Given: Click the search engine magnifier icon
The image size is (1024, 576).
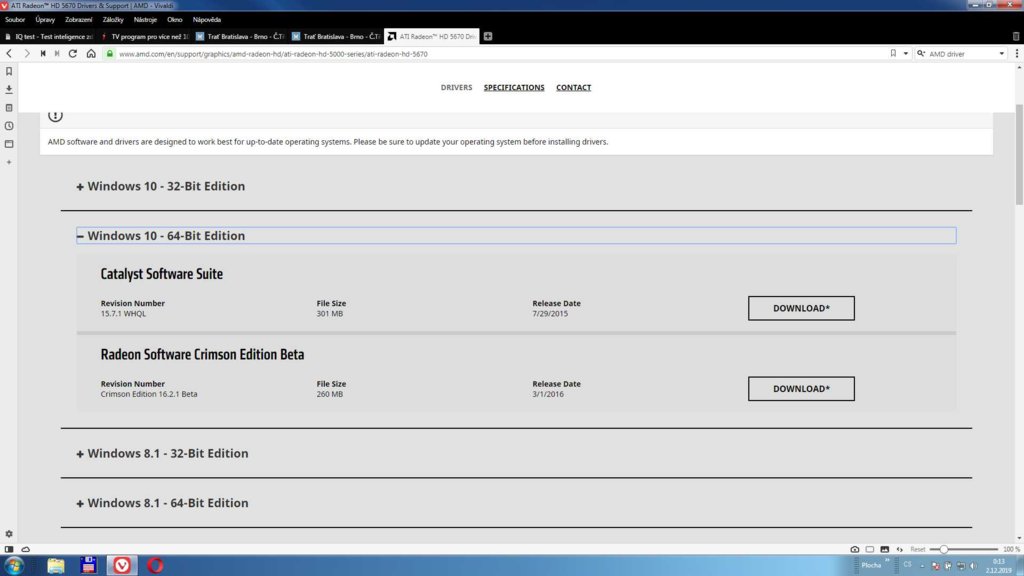Looking at the screenshot, I should [921, 54].
